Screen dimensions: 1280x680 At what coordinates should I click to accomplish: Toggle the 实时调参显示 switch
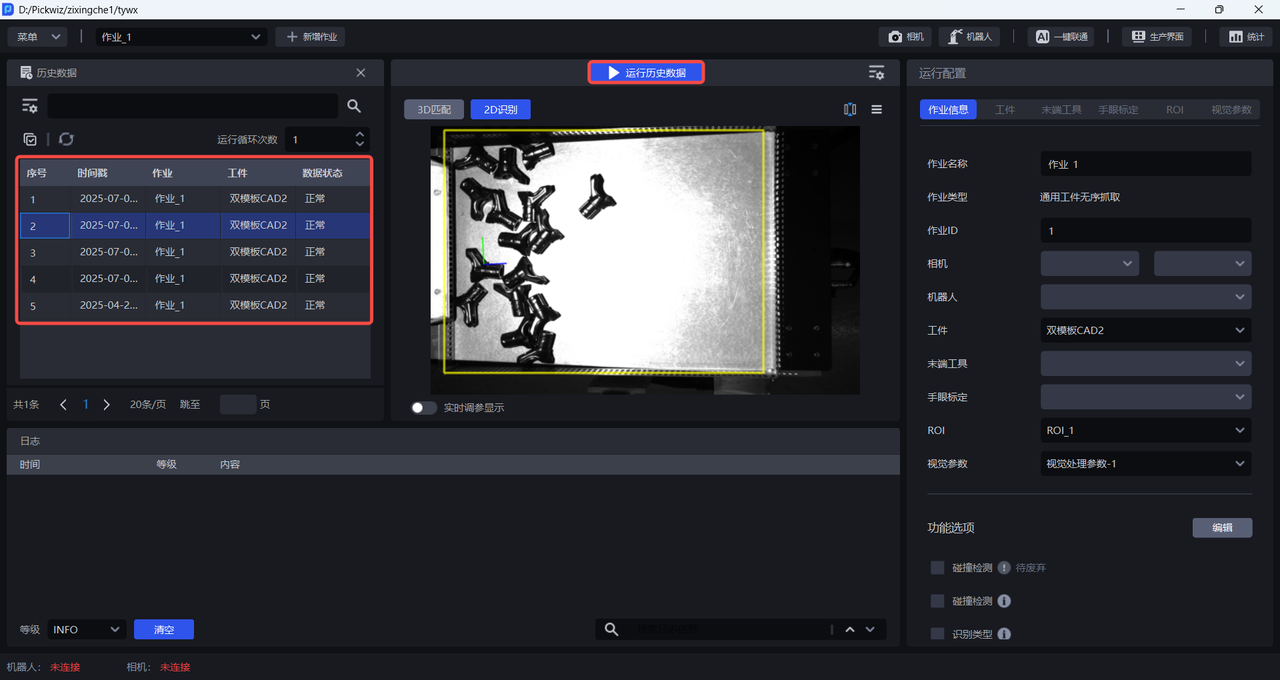(424, 408)
